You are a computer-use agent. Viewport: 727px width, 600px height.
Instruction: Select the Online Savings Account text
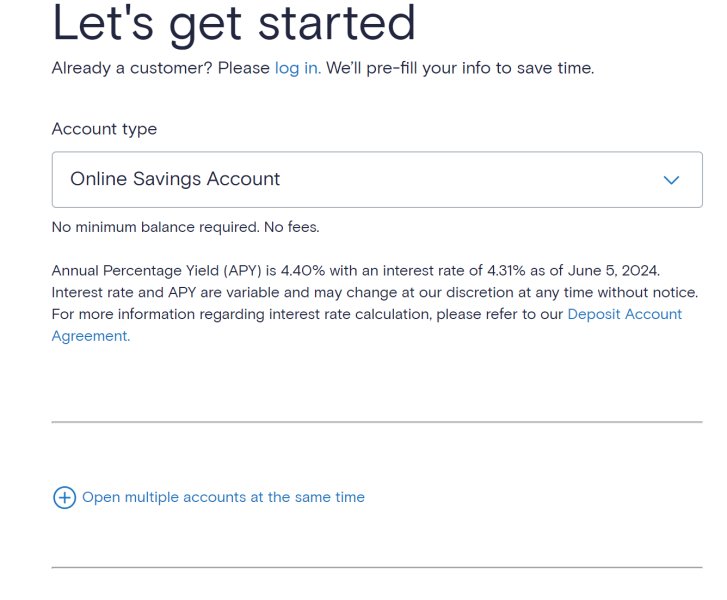[175, 179]
